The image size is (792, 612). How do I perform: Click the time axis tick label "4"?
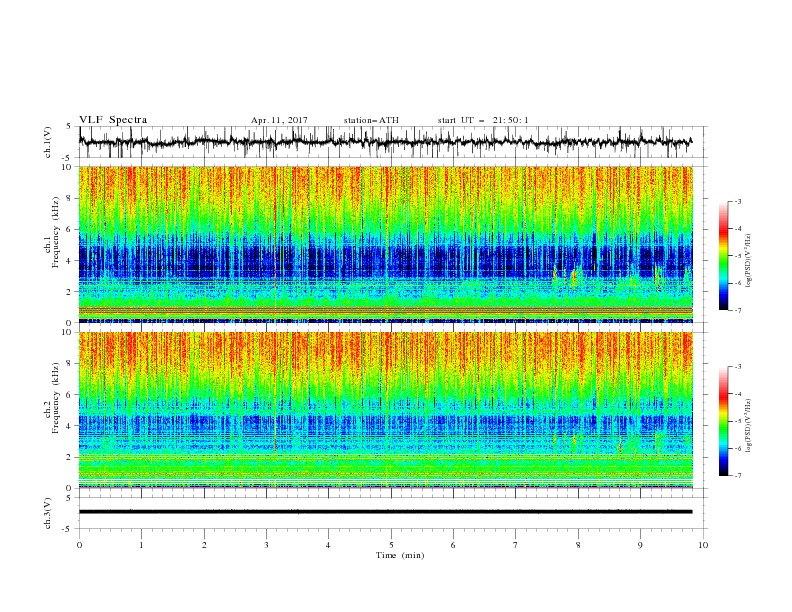point(328,545)
